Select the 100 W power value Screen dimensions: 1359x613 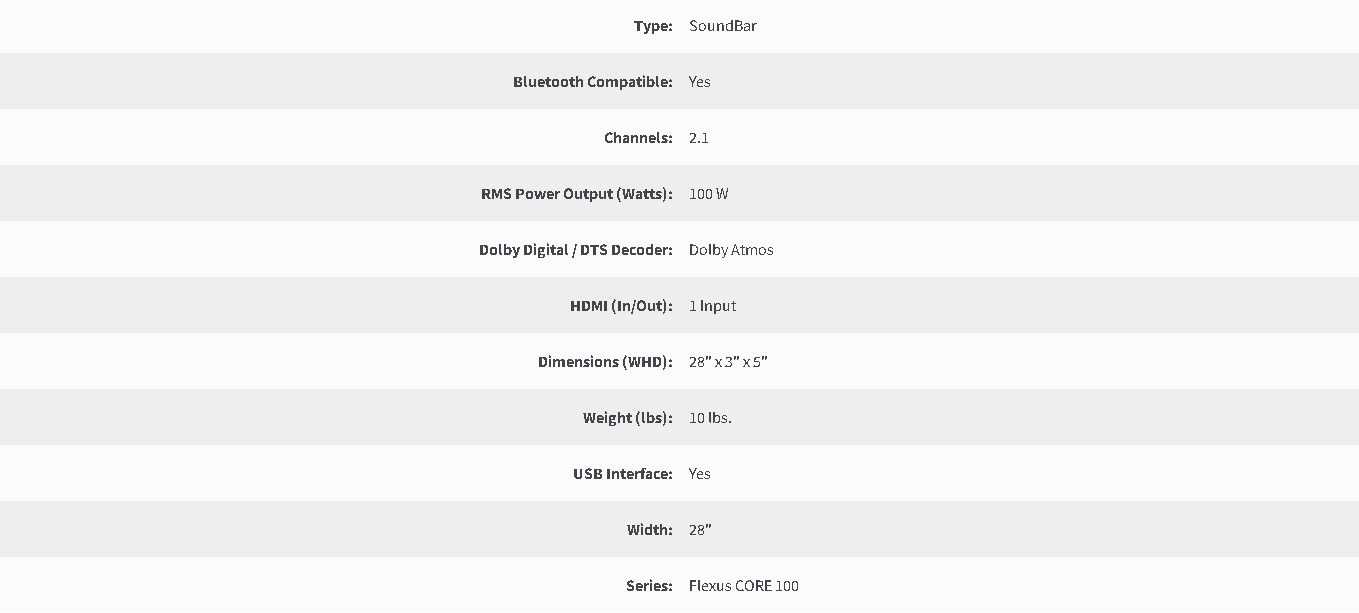pyautogui.click(x=709, y=194)
